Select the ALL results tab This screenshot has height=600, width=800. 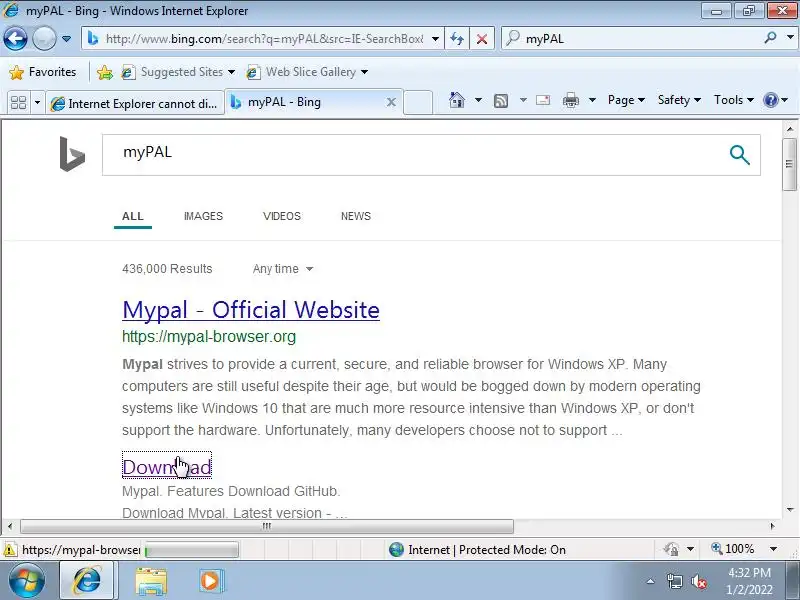tap(133, 216)
